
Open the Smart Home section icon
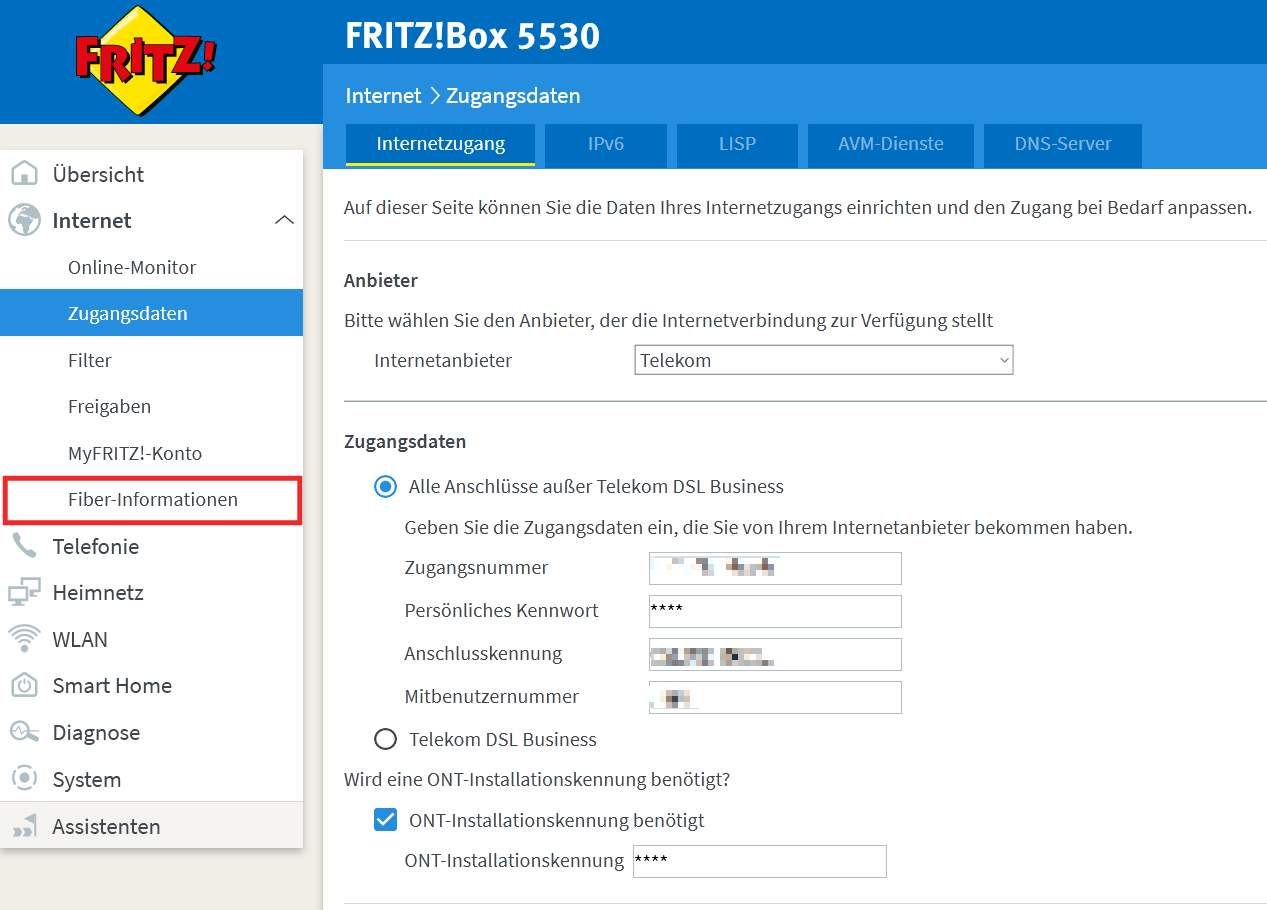pos(29,686)
